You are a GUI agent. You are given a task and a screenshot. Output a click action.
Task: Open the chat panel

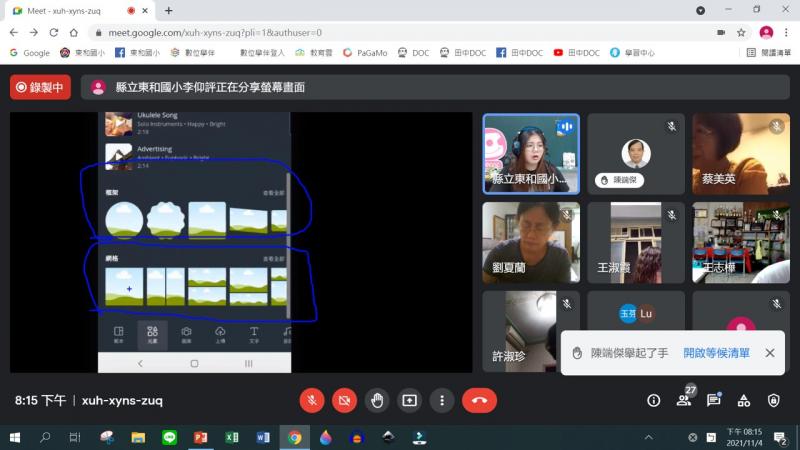[713, 401]
